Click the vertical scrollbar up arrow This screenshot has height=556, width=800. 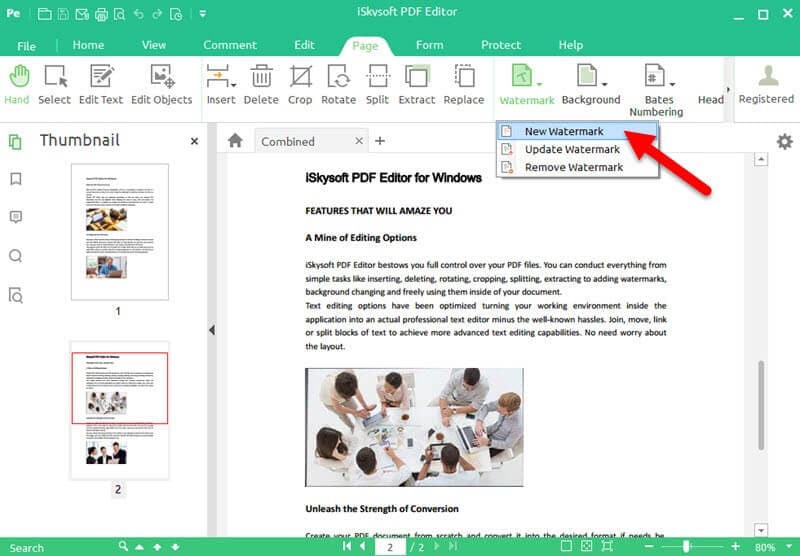(761, 160)
